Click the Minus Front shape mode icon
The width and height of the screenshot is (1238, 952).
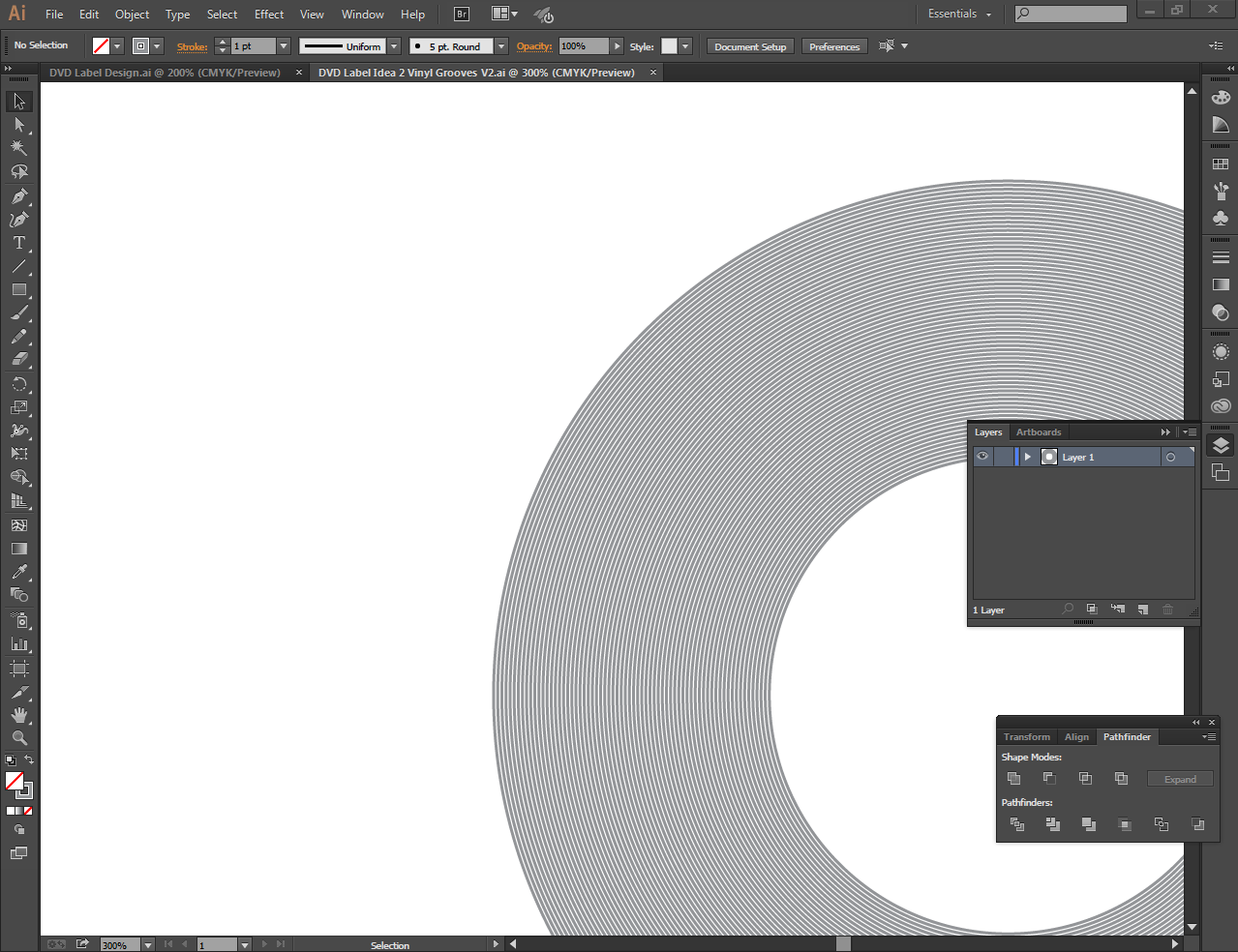(1049, 779)
